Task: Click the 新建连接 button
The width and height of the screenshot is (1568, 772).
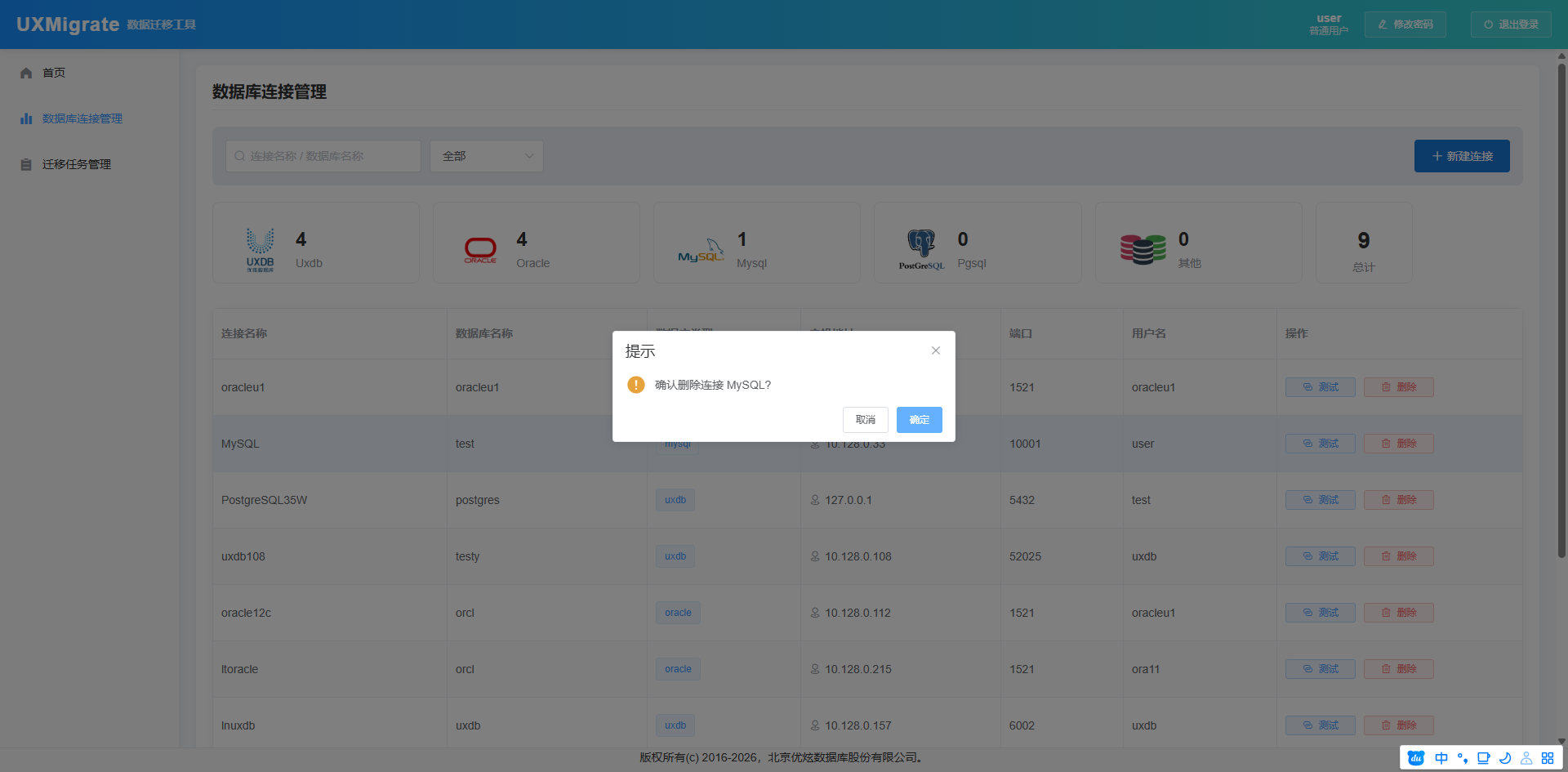Action: point(1461,156)
